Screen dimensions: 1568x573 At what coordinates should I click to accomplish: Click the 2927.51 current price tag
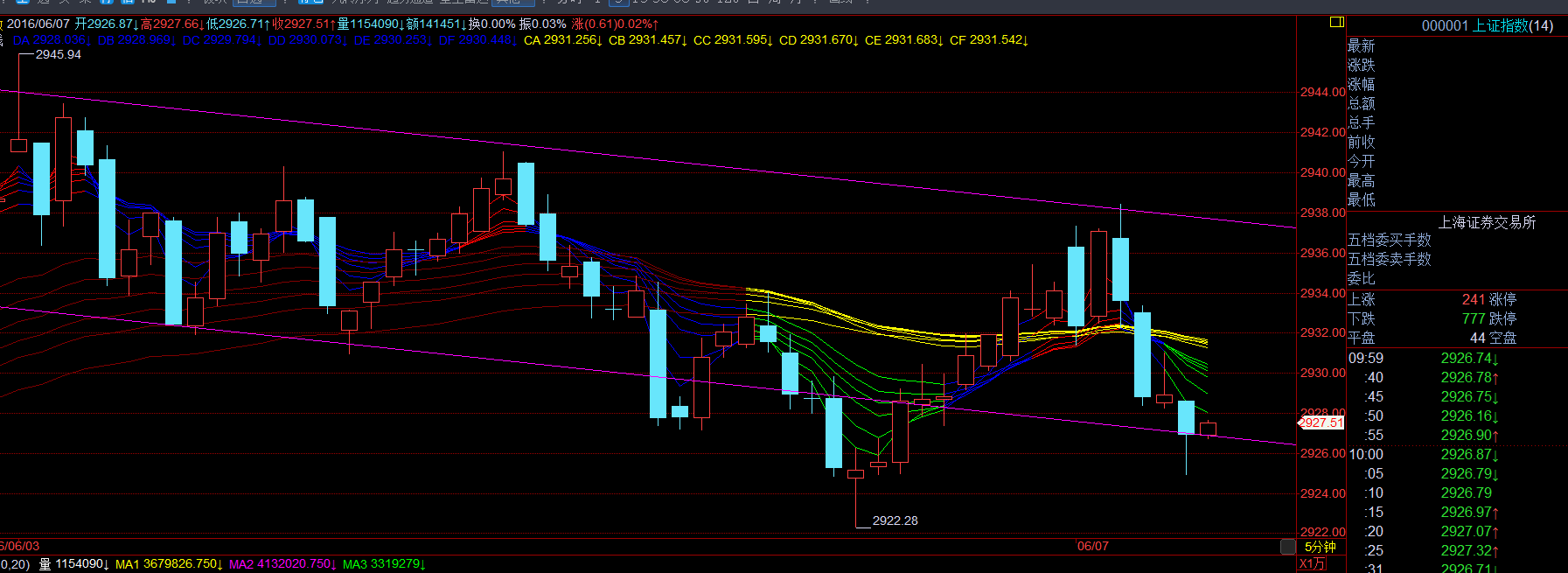pyautogui.click(x=1321, y=423)
